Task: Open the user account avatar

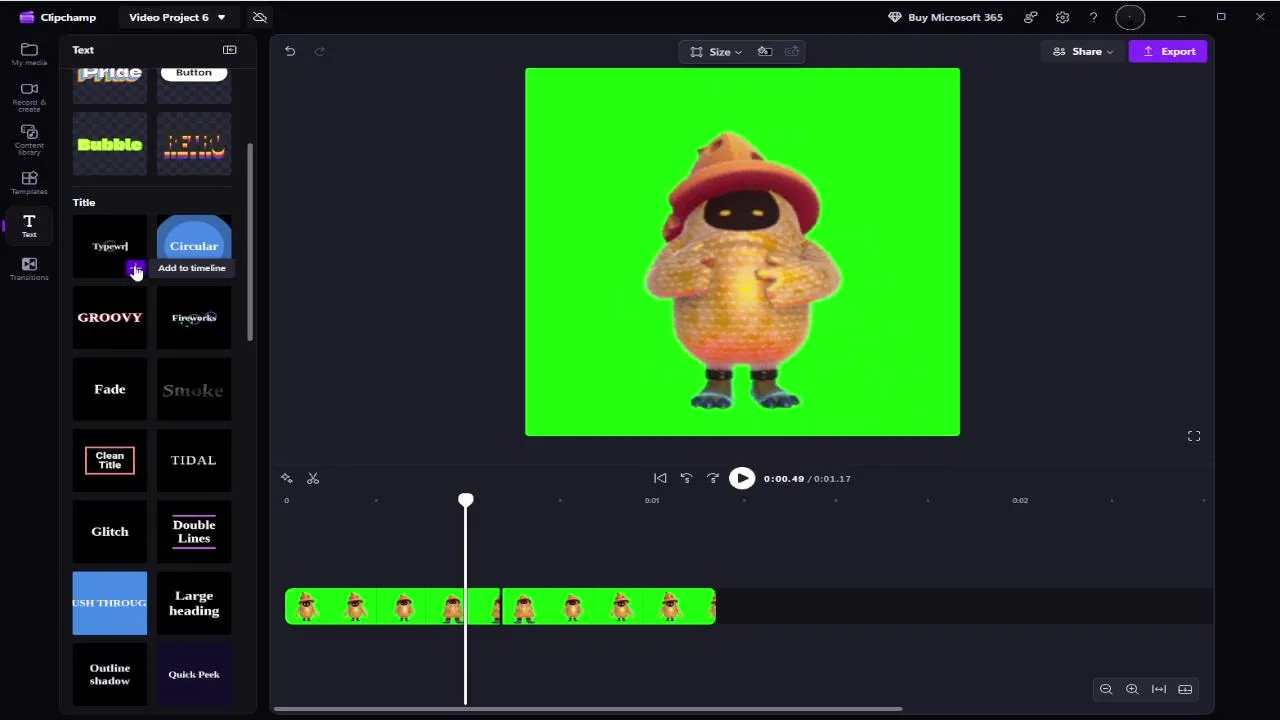Action: pos(1130,17)
